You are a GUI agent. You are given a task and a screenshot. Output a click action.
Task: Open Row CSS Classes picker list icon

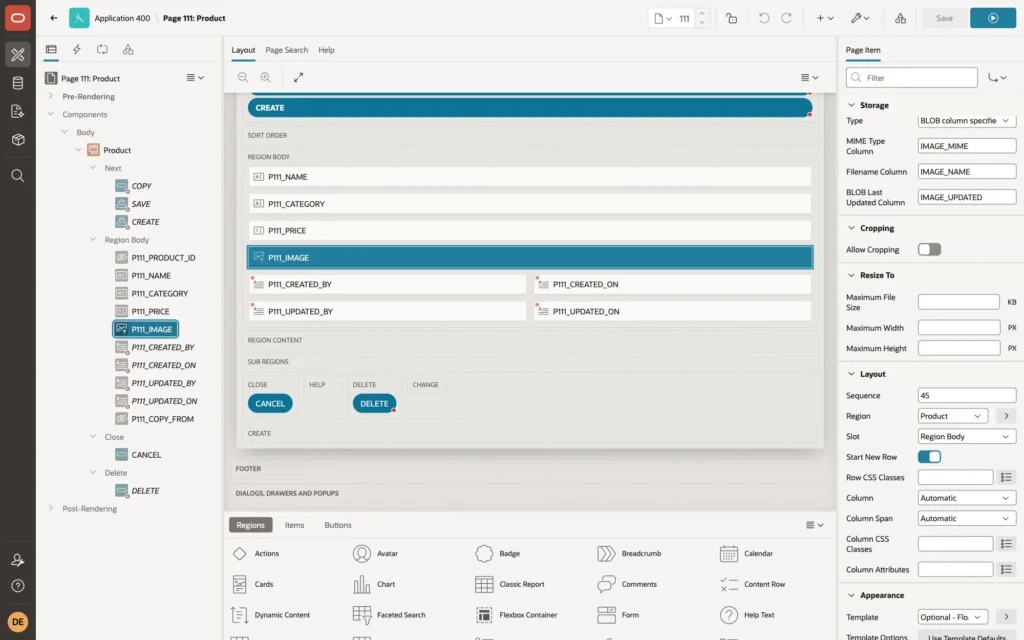1006,477
